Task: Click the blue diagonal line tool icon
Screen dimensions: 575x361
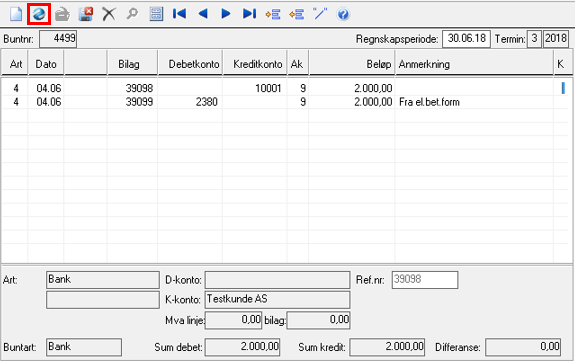Action: 320,14
